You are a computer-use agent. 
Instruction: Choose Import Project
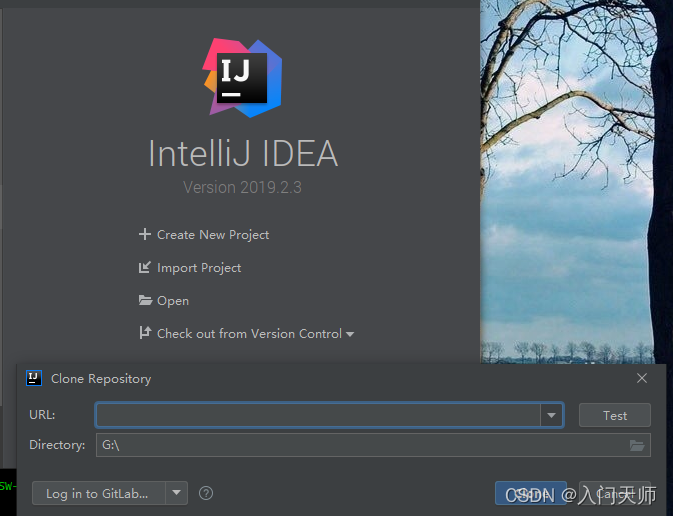coord(199,268)
